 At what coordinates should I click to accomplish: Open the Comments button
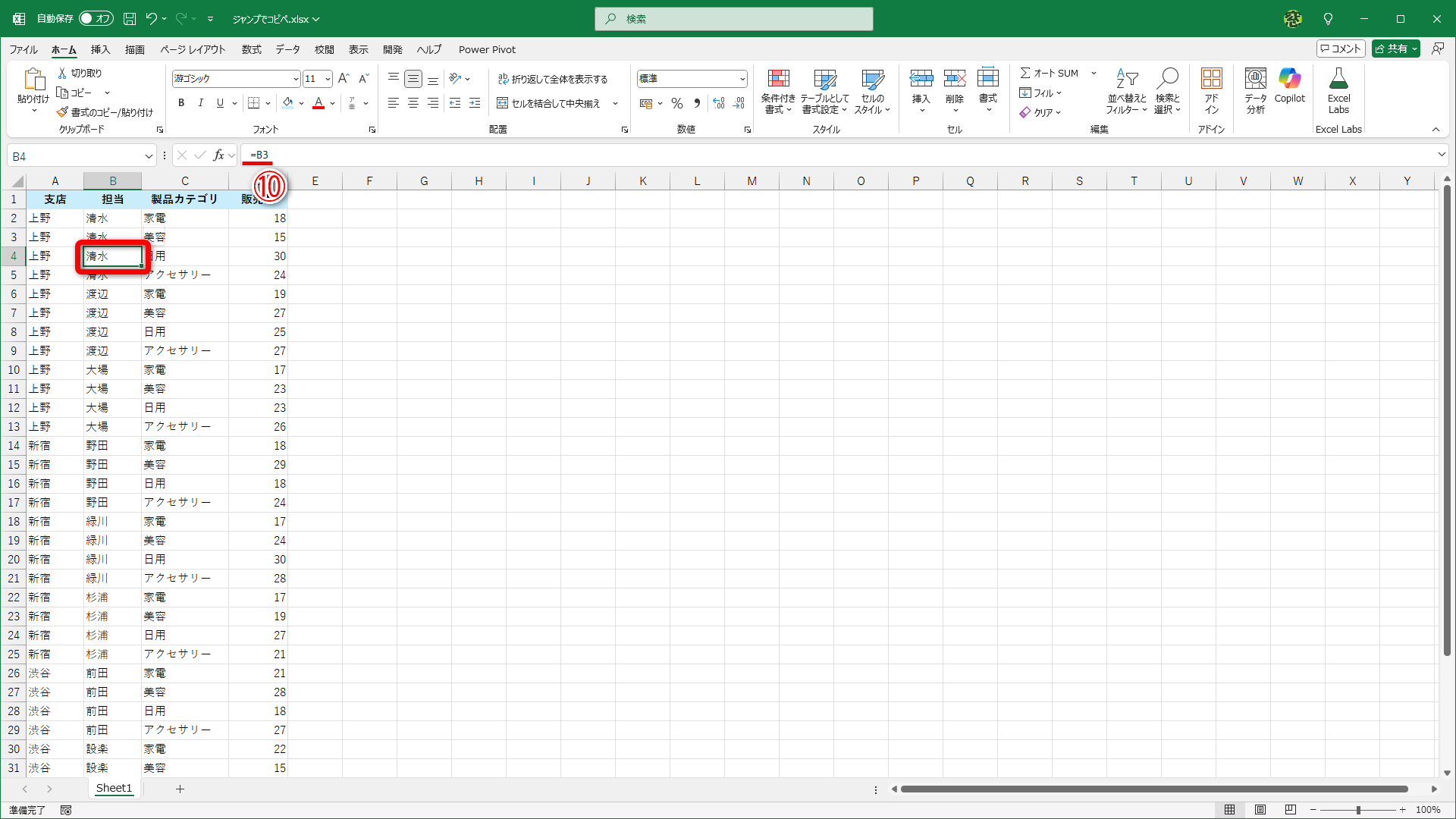1341,49
